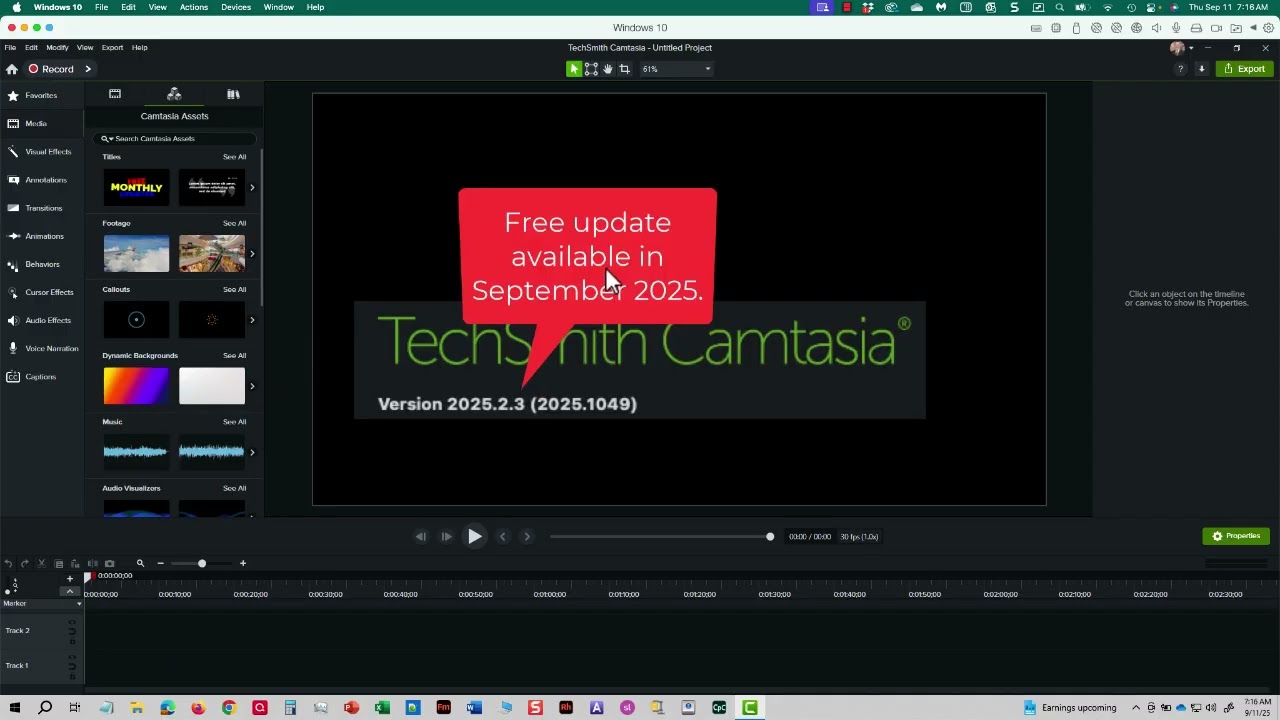This screenshot has width=1280, height=720.
Task: Open the Transitions panel
Action: pos(41,208)
